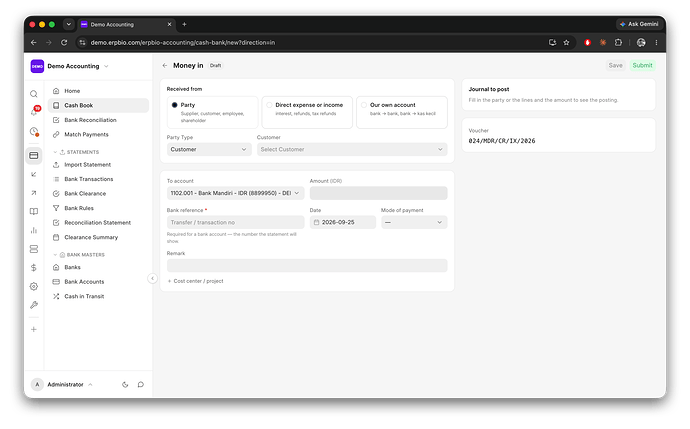Select the cash and bank card icon in rail

(x=33, y=155)
